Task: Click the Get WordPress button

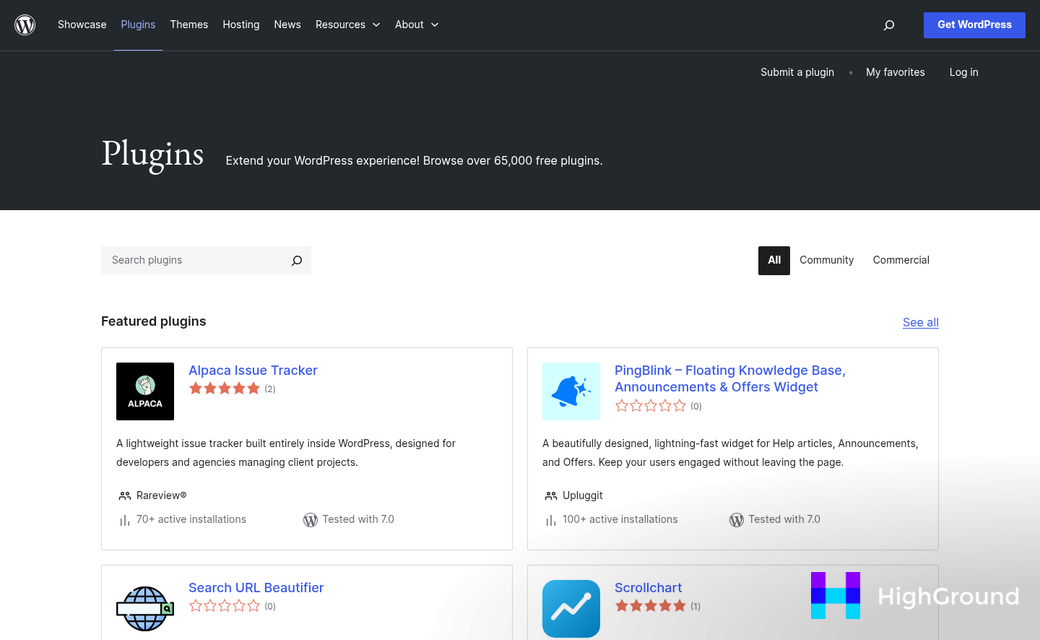Action: 974,25
